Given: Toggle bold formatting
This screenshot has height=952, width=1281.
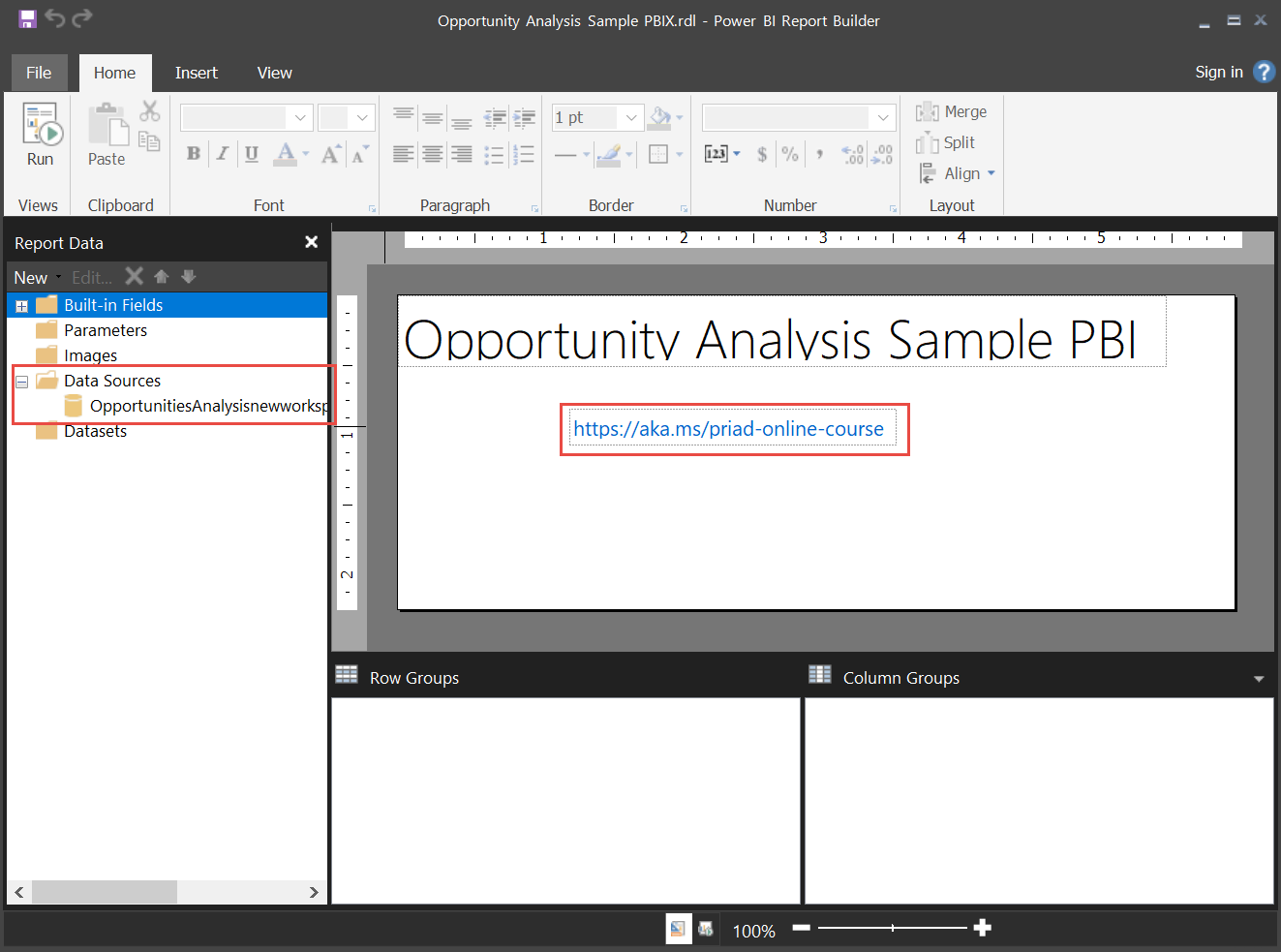Looking at the screenshot, I should (194, 154).
